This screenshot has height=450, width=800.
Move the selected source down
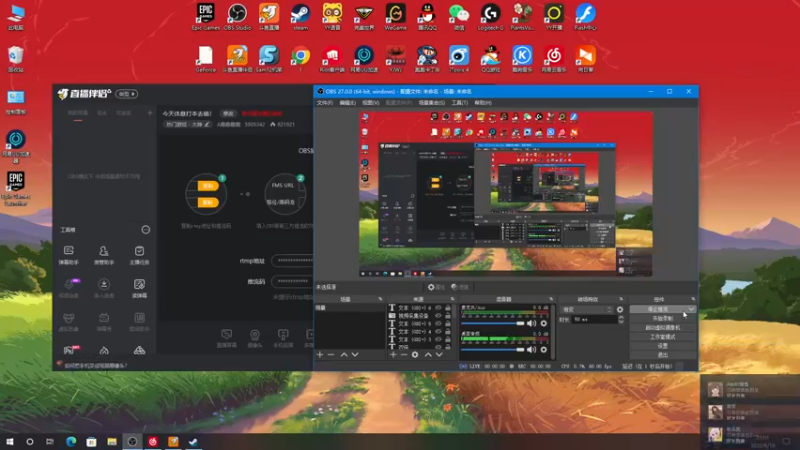tap(439, 355)
